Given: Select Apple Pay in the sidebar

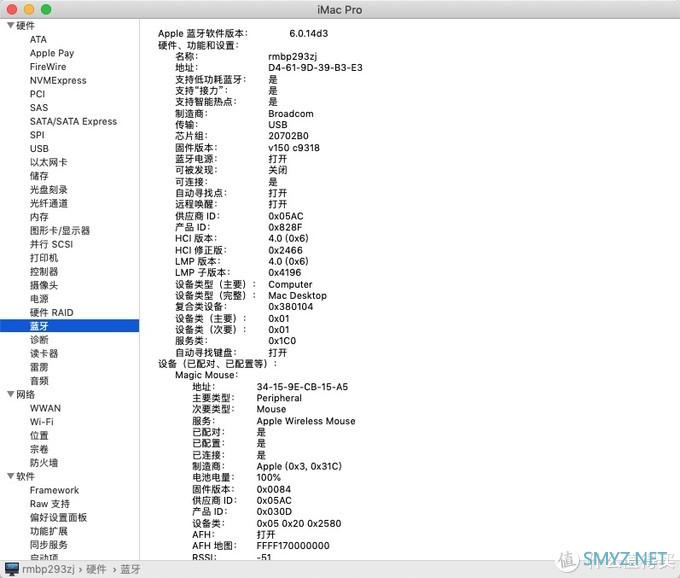Looking at the screenshot, I should 52,53.
